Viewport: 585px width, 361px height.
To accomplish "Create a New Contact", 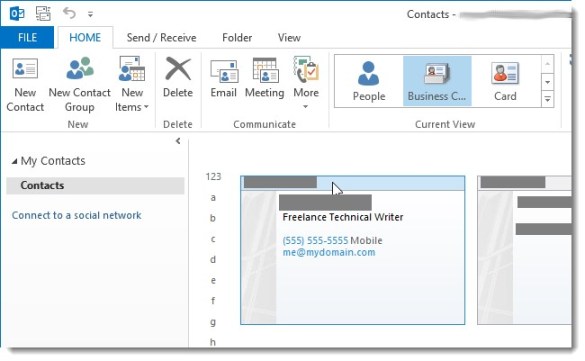I will point(25,85).
